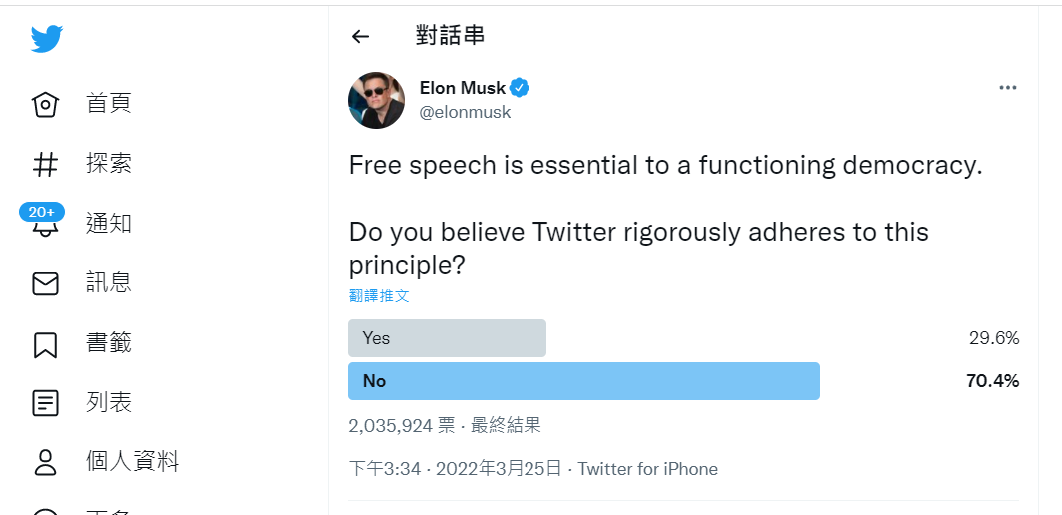This screenshot has height=515, width=1062.
Task: Go back with the left arrow
Action: [x=361, y=37]
